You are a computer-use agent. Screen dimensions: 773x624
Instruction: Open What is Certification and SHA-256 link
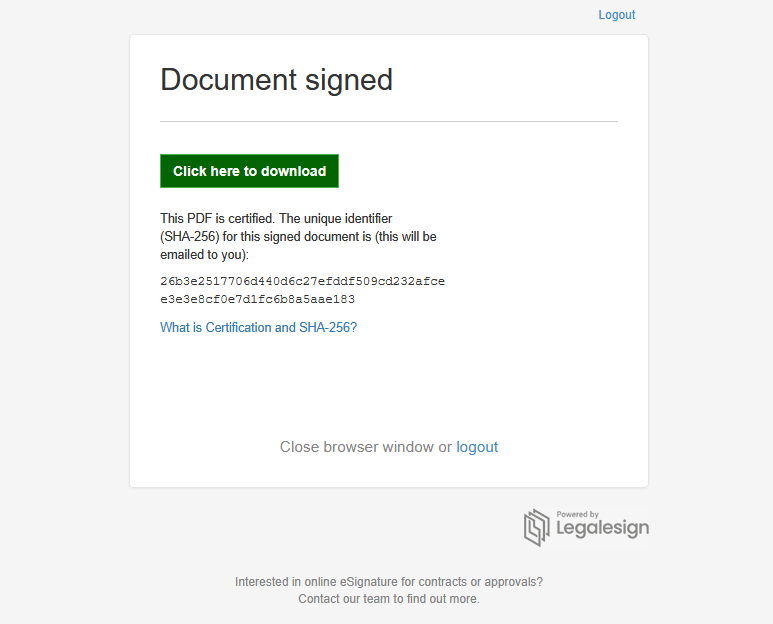[258, 327]
